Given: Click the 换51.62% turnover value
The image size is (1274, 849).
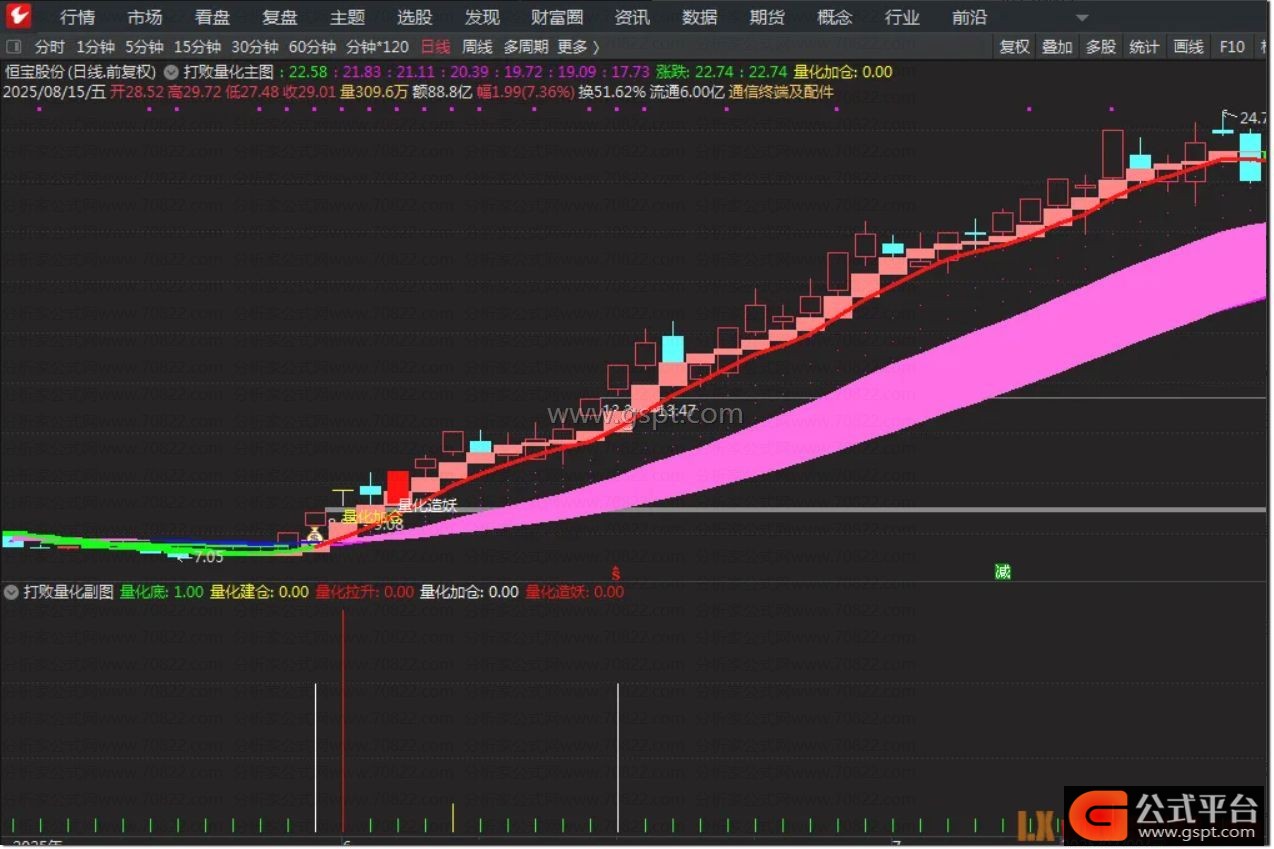Looking at the screenshot, I should click(x=612, y=92).
